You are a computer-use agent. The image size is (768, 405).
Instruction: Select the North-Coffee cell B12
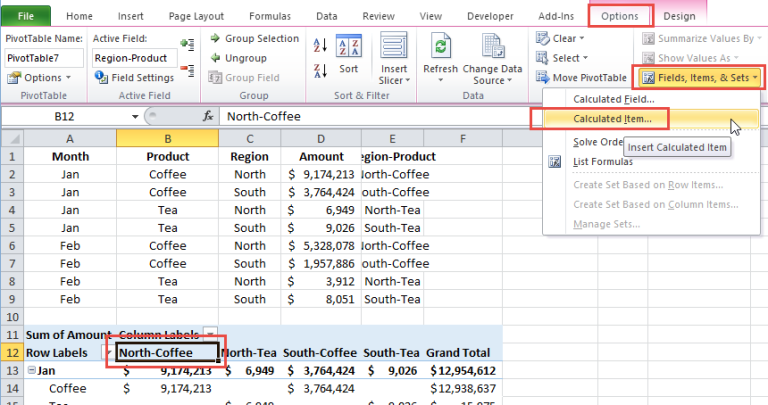click(165, 353)
